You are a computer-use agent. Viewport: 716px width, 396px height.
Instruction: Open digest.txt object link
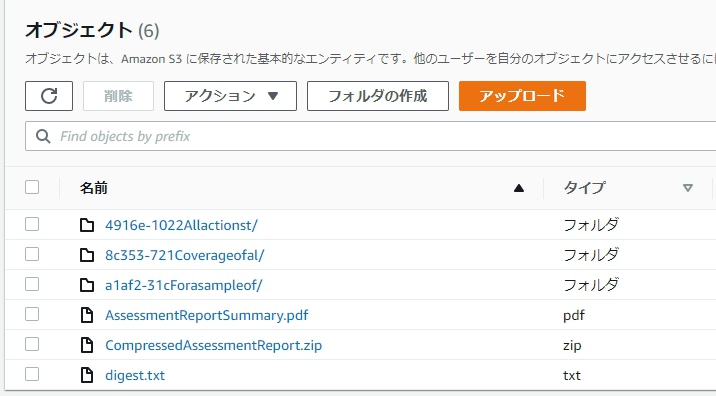click(x=135, y=375)
